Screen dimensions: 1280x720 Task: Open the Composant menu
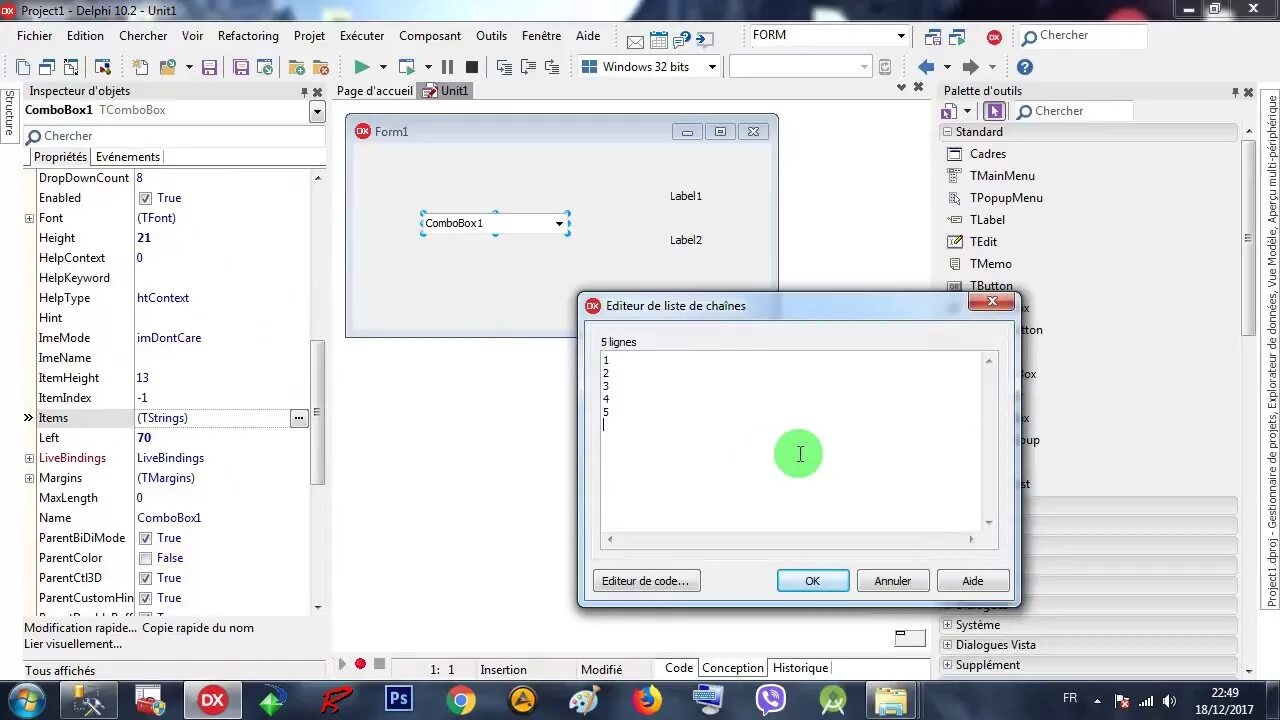430,36
